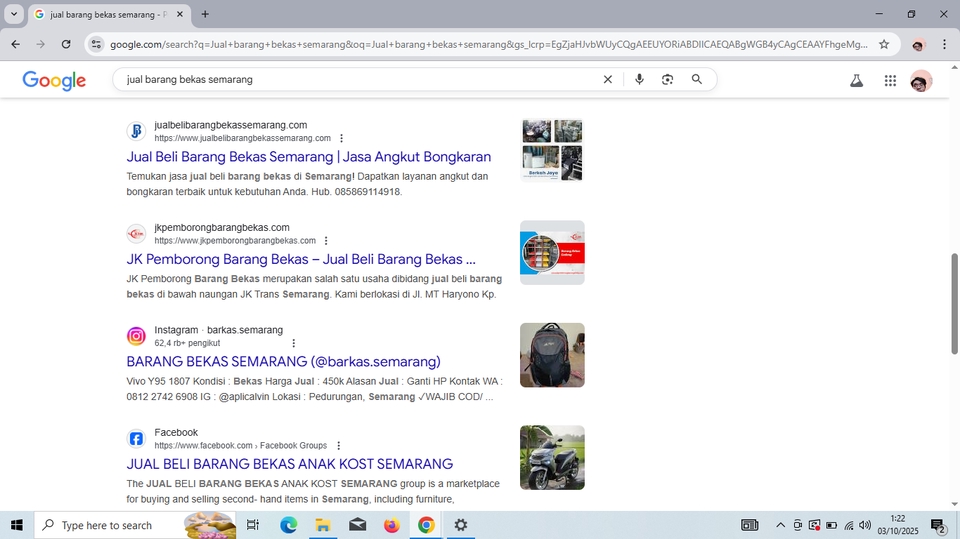
Task: Click the page vertical scrollbar thumb
Action: click(954, 303)
